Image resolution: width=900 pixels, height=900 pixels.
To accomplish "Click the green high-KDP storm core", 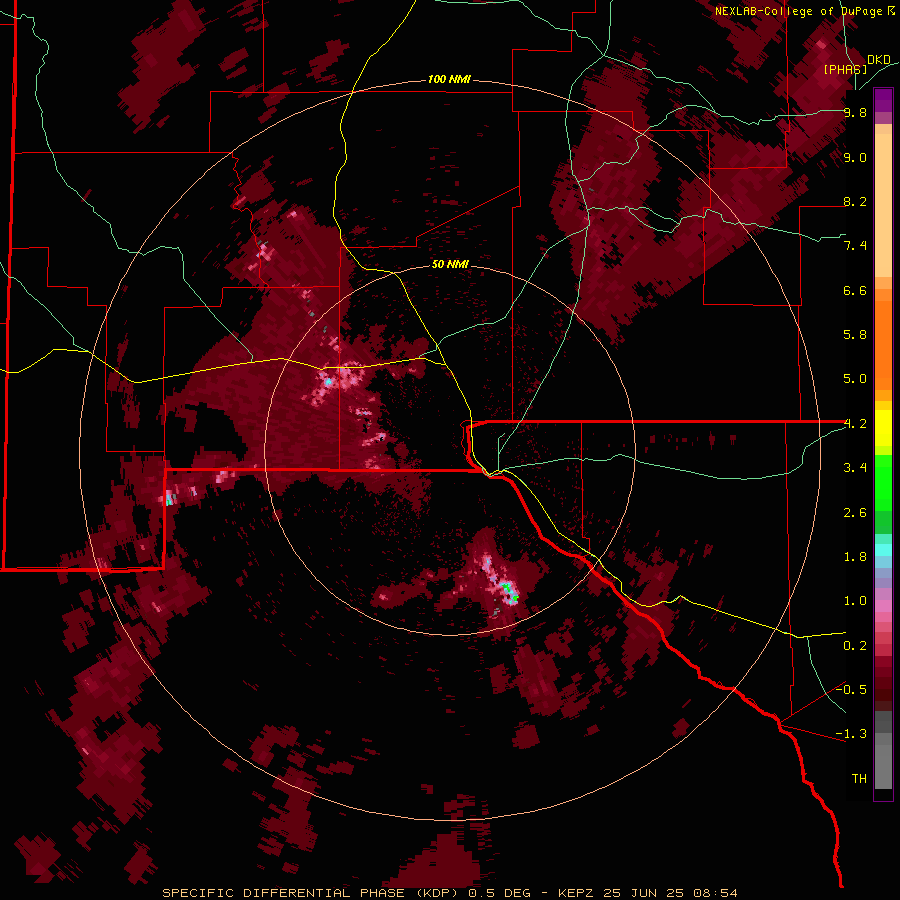I will tap(509, 591).
